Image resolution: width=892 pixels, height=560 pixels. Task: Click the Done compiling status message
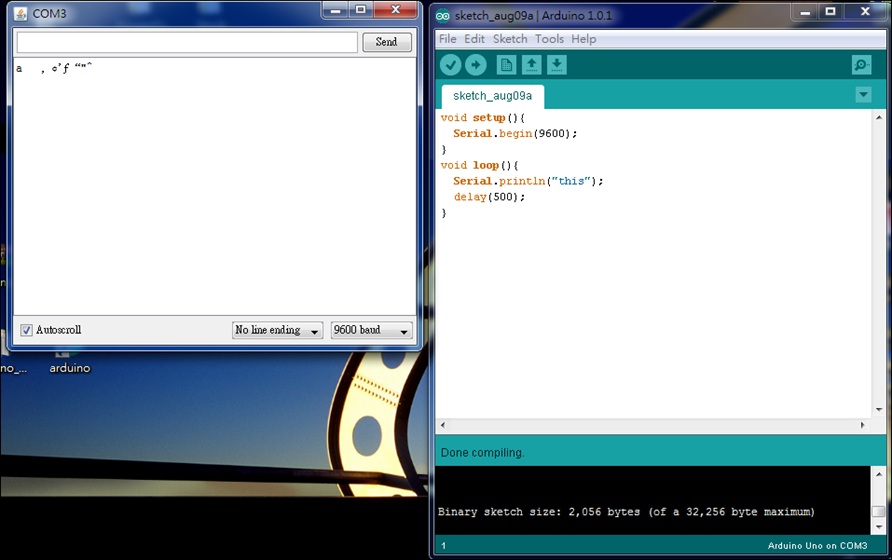pos(482,453)
